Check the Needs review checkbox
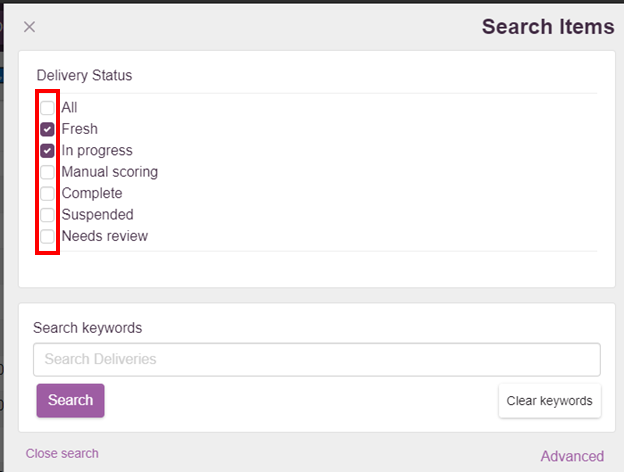This screenshot has height=472, width=624. pos(47,236)
